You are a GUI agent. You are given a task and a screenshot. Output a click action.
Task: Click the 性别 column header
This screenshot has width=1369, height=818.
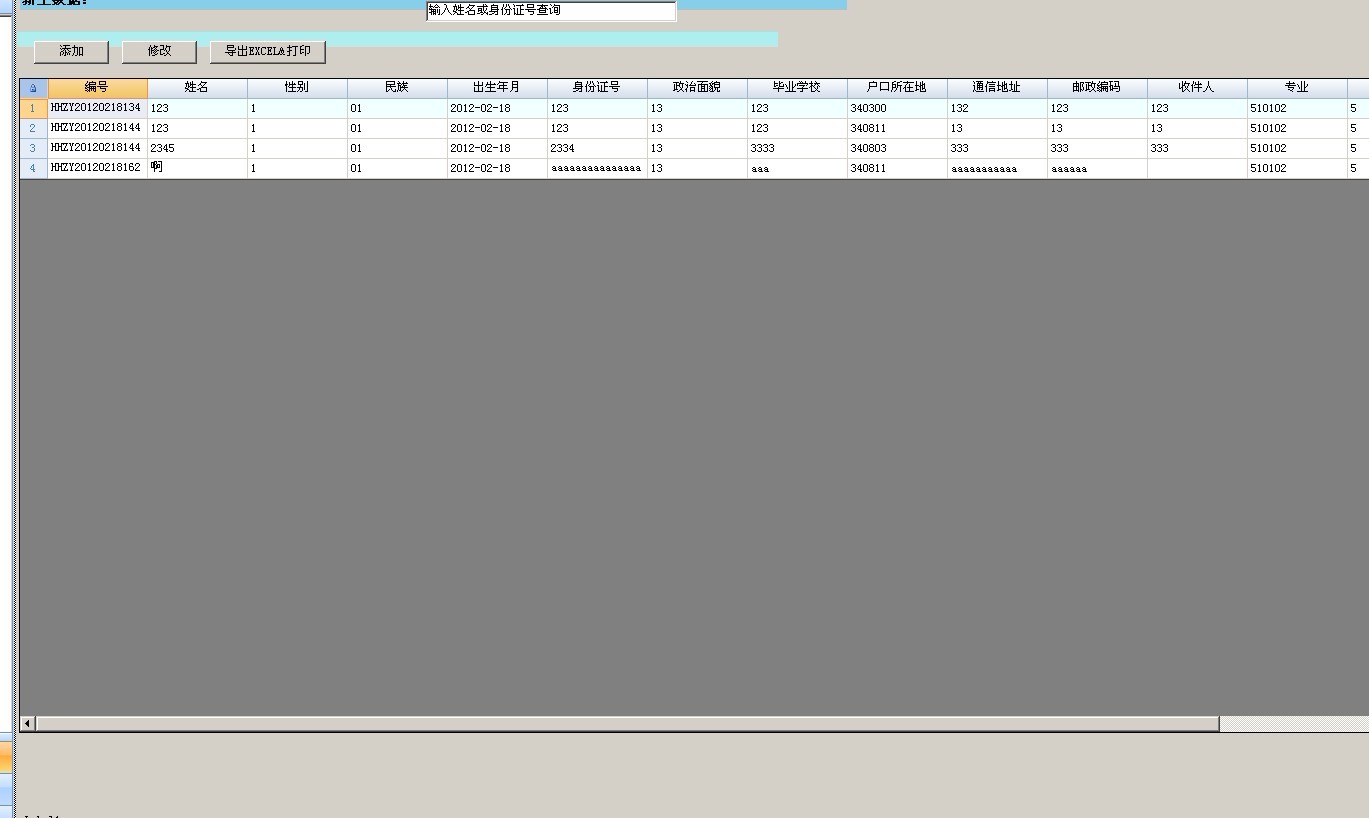(297, 88)
